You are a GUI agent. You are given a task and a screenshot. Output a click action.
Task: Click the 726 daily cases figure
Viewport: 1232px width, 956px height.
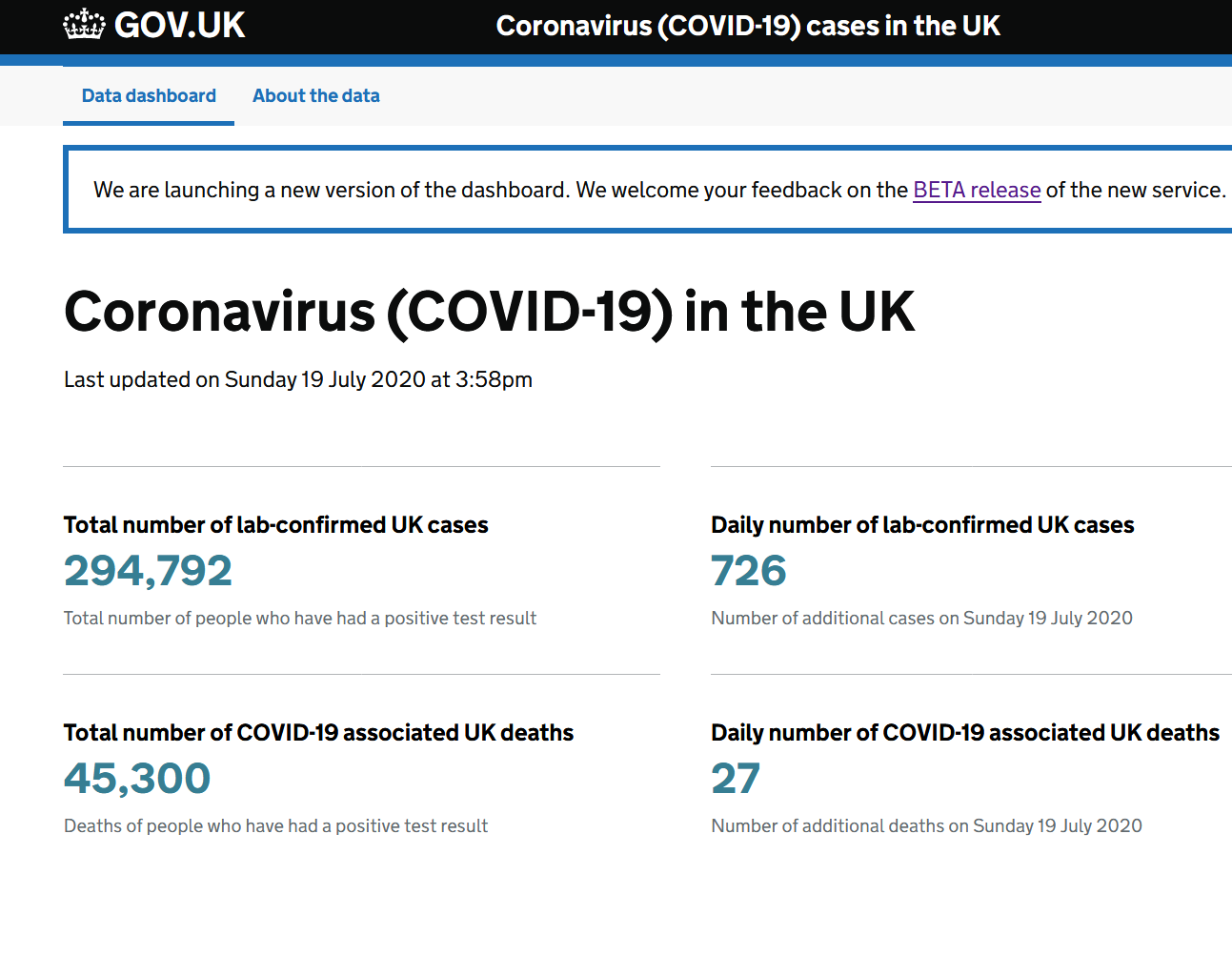point(749,571)
